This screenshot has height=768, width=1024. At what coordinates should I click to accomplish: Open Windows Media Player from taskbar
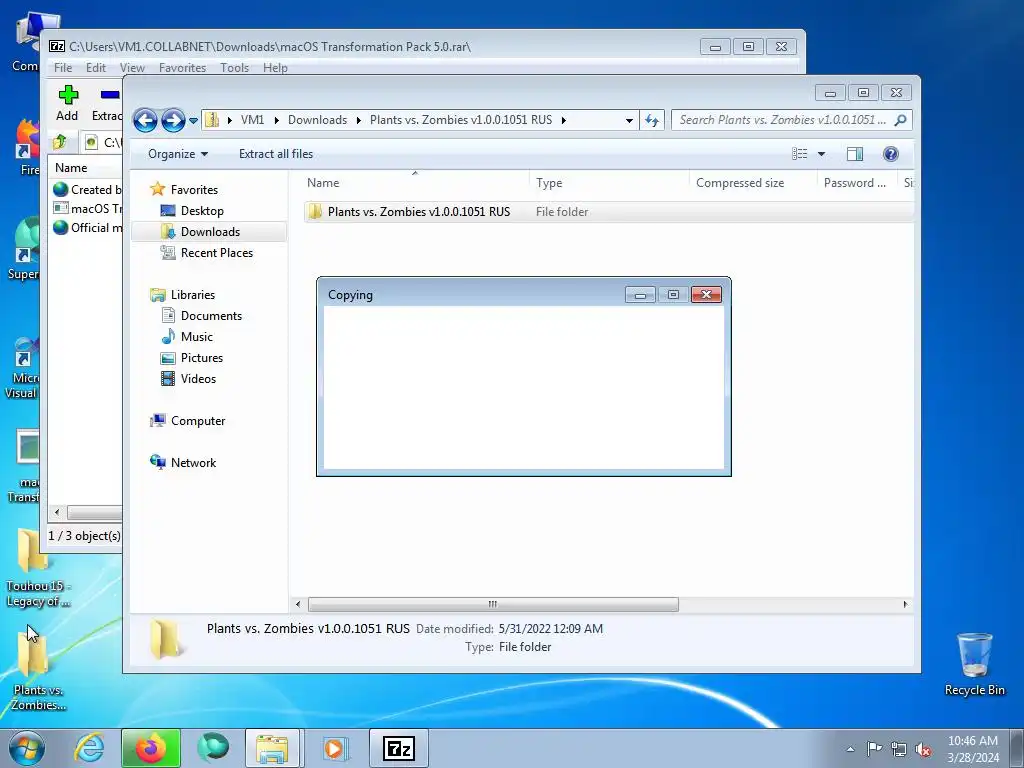point(334,748)
